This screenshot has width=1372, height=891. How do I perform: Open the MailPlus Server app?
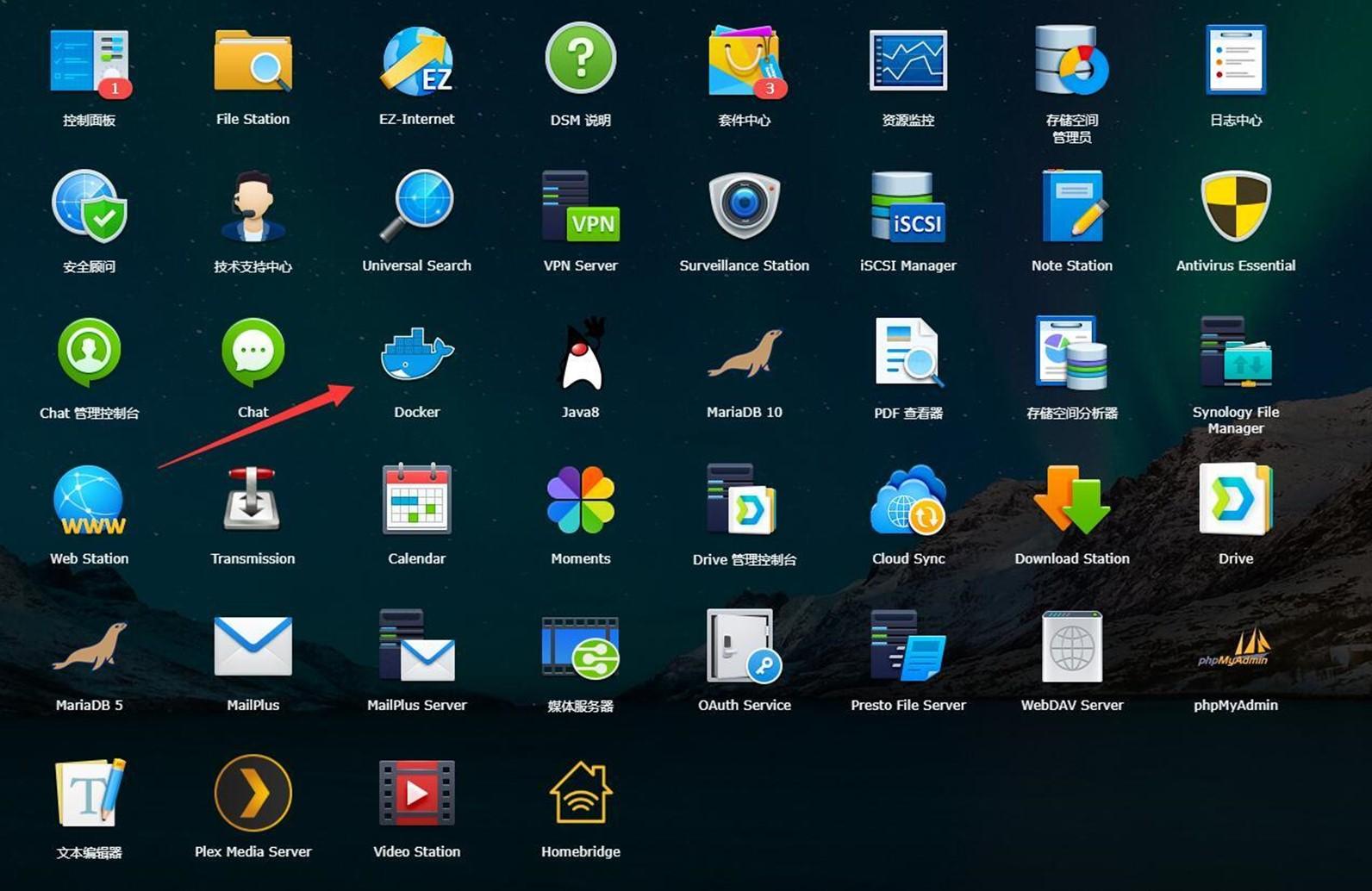pyautogui.click(x=416, y=646)
